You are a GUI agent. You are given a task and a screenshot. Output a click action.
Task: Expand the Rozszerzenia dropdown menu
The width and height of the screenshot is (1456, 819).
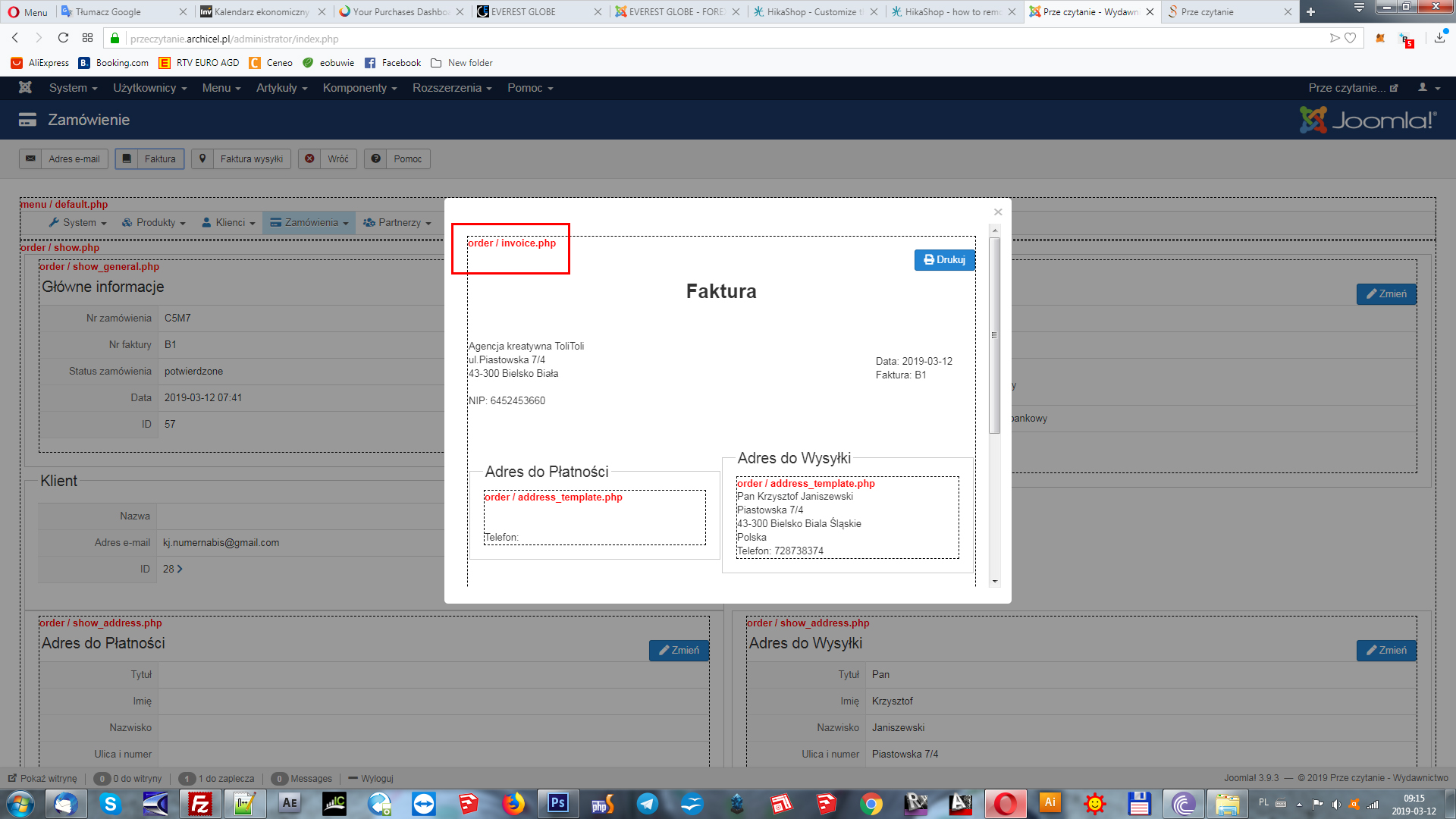point(452,88)
